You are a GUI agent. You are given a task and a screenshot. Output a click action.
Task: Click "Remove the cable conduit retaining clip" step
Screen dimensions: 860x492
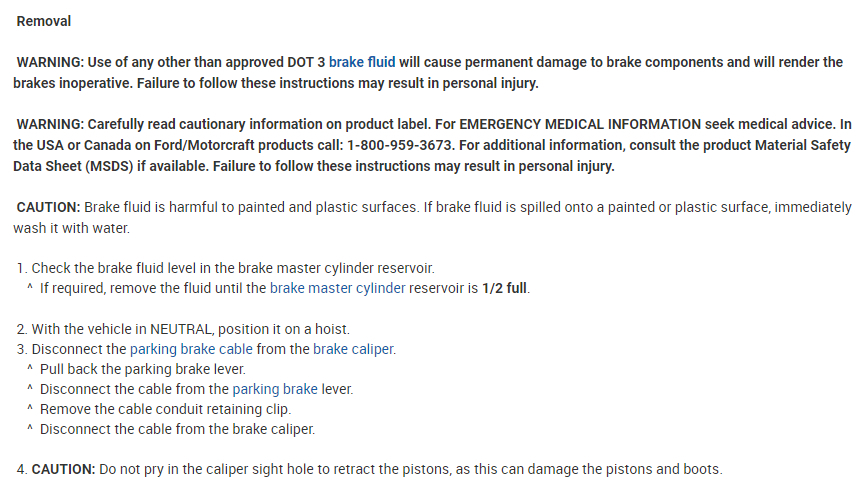coord(165,409)
